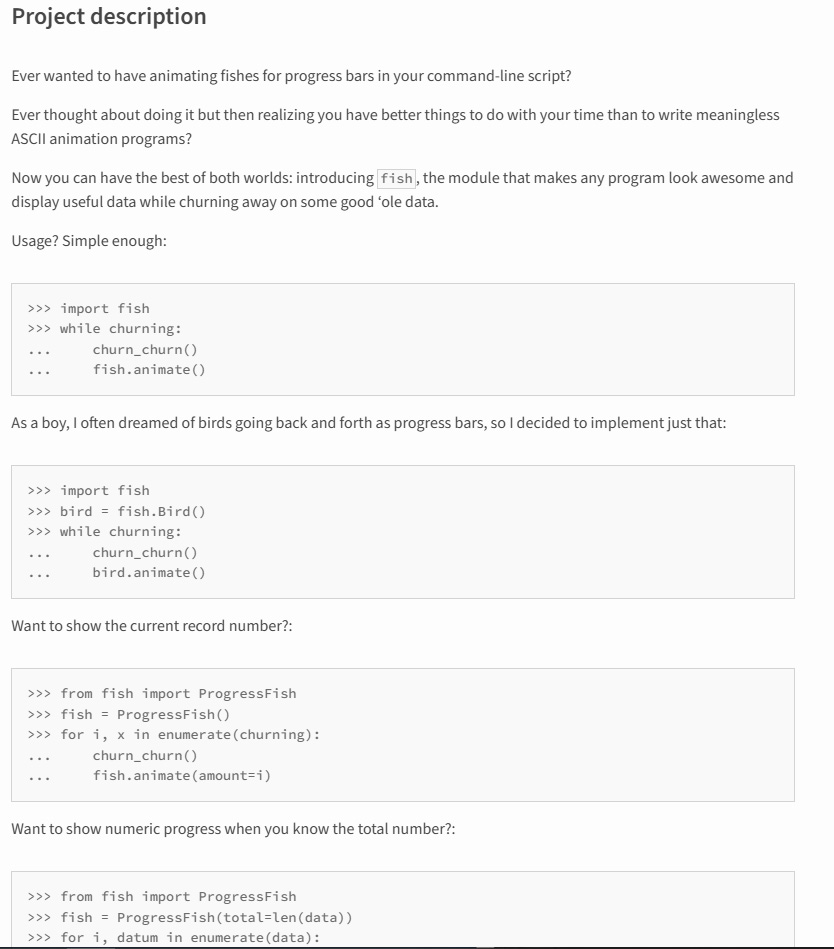Click 'import fish' in the first code block
The image size is (834, 949).
(105, 308)
